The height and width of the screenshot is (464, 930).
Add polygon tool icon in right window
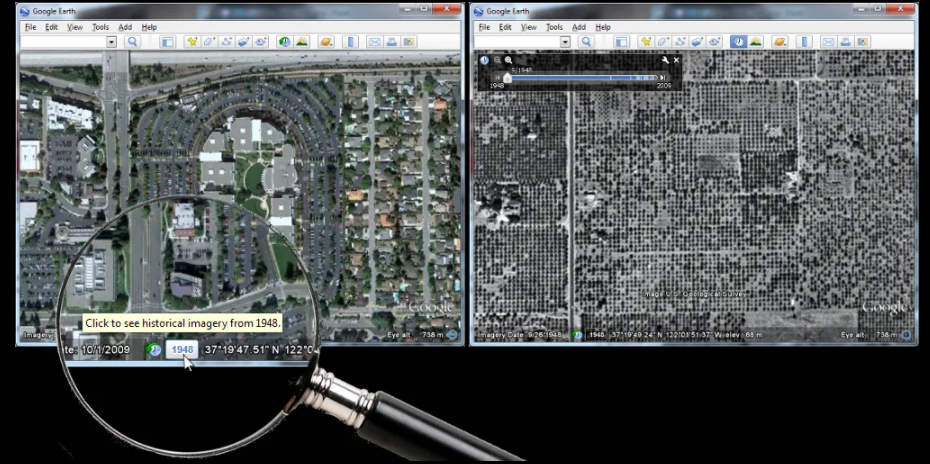pyautogui.click(x=663, y=42)
